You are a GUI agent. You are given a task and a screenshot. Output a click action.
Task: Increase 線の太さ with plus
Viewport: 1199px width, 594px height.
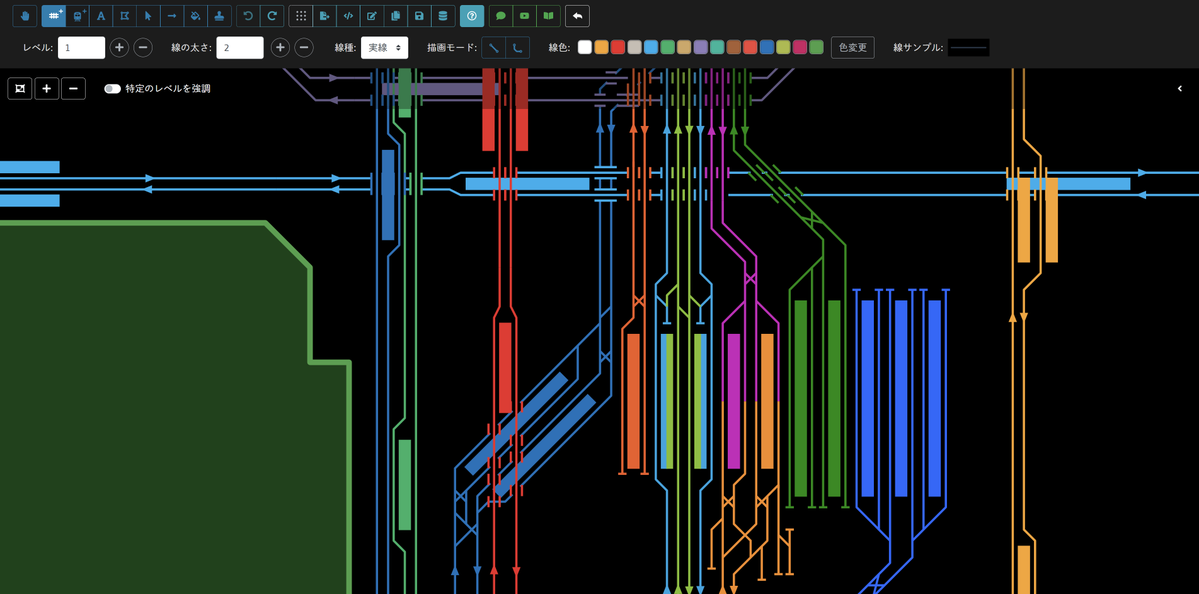pos(281,47)
